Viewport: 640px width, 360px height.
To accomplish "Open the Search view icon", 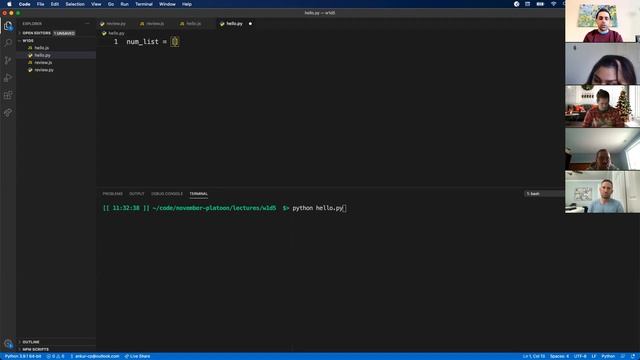I will 8,43.
